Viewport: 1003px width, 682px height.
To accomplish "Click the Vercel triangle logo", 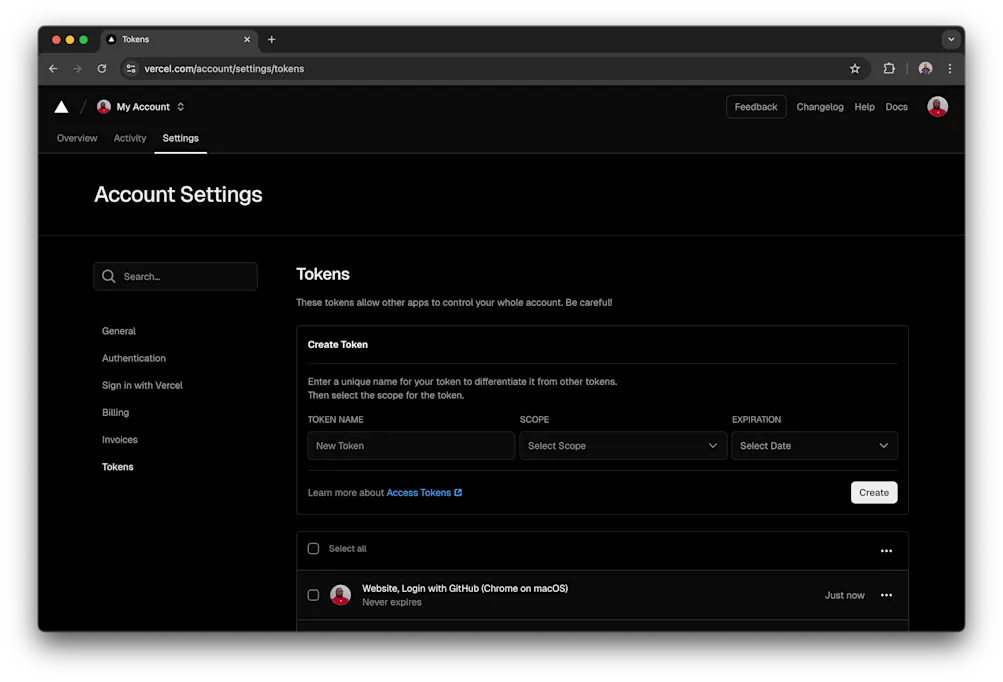I will click(x=60, y=106).
